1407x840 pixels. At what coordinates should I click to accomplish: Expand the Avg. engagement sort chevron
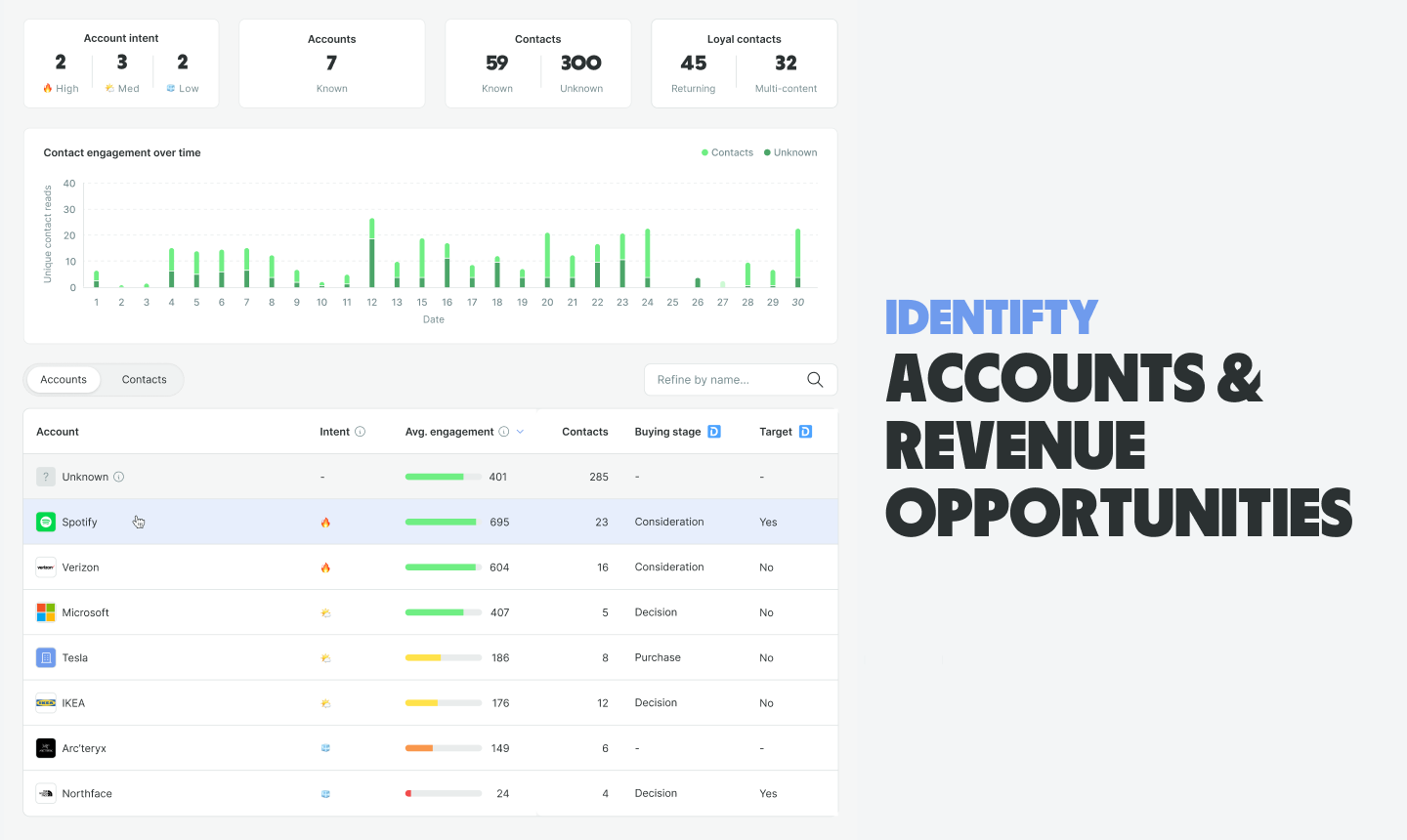521,432
